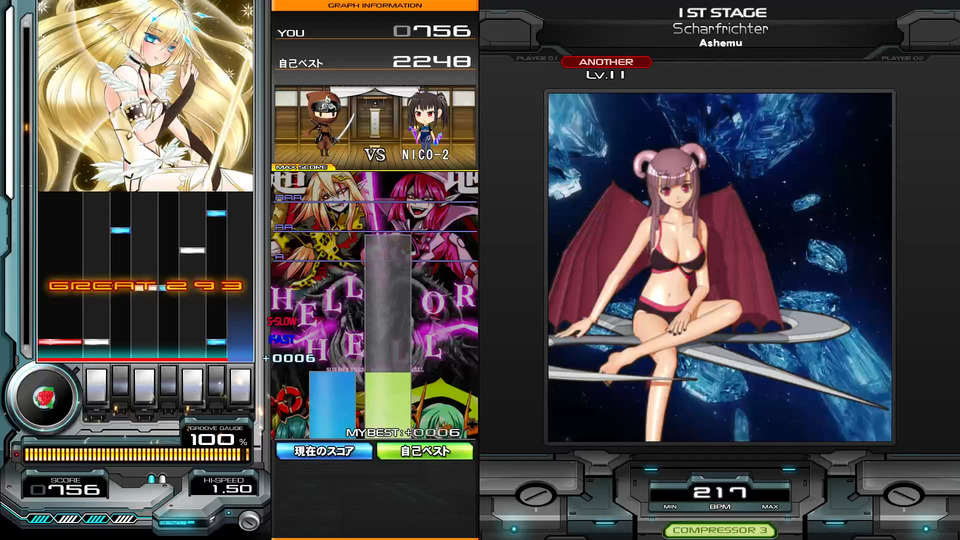Click the small silver key lock under HI-SPEED

point(249,520)
